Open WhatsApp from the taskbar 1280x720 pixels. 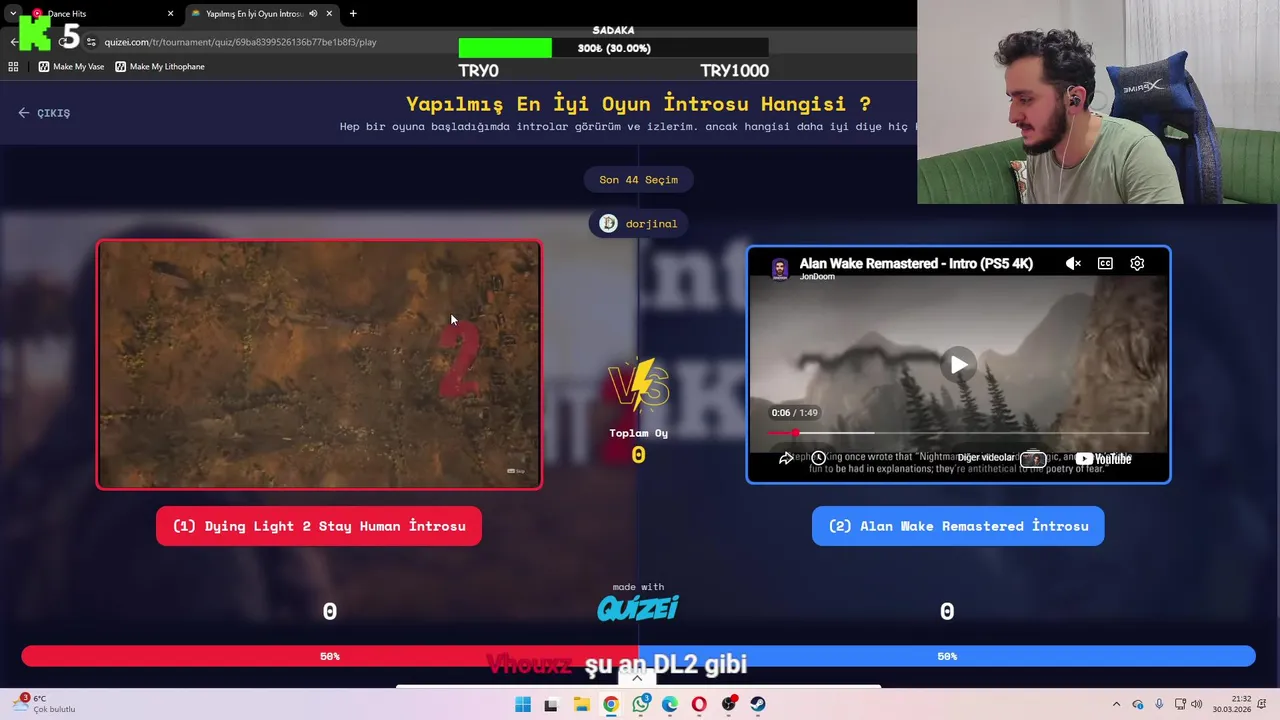(641, 705)
